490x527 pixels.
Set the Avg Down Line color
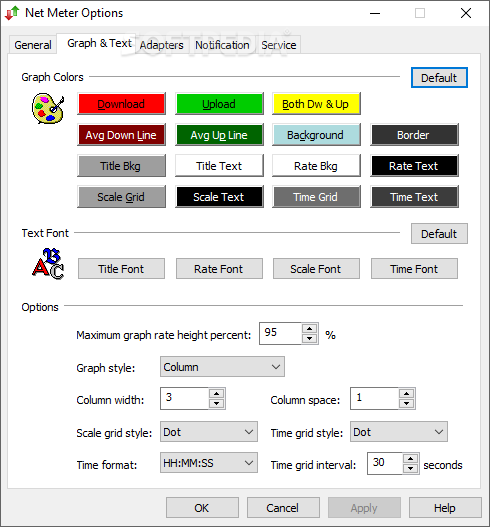tap(121, 135)
